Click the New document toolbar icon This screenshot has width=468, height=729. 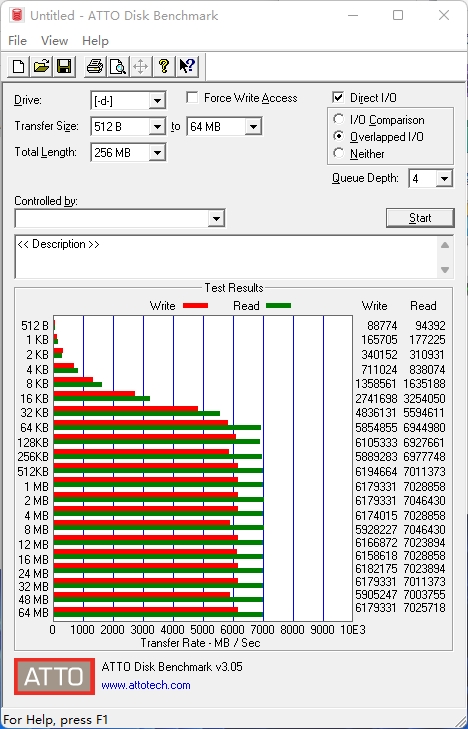pyautogui.click(x=19, y=66)
